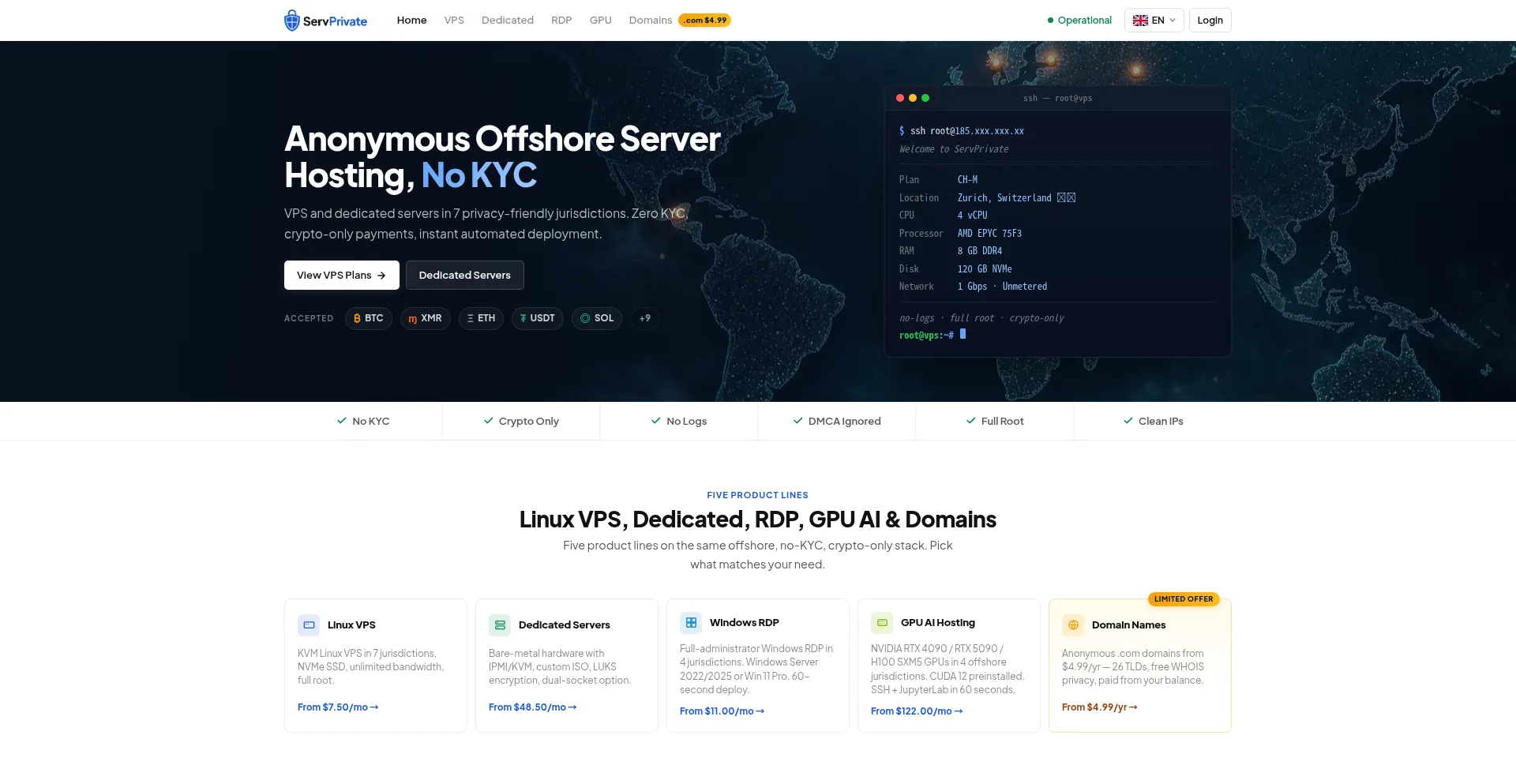
Task: Click the yellow terminal window dot
Action: [x=913, y=98]
